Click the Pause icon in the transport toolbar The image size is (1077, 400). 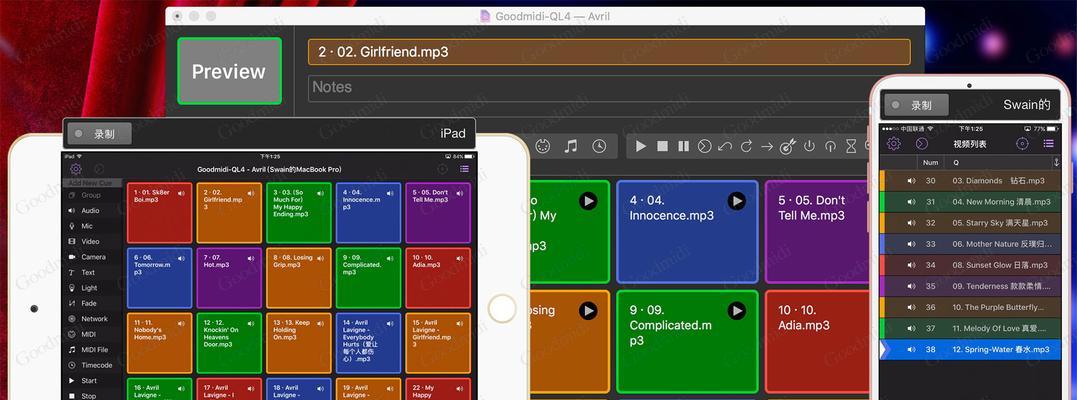[683, 146]
